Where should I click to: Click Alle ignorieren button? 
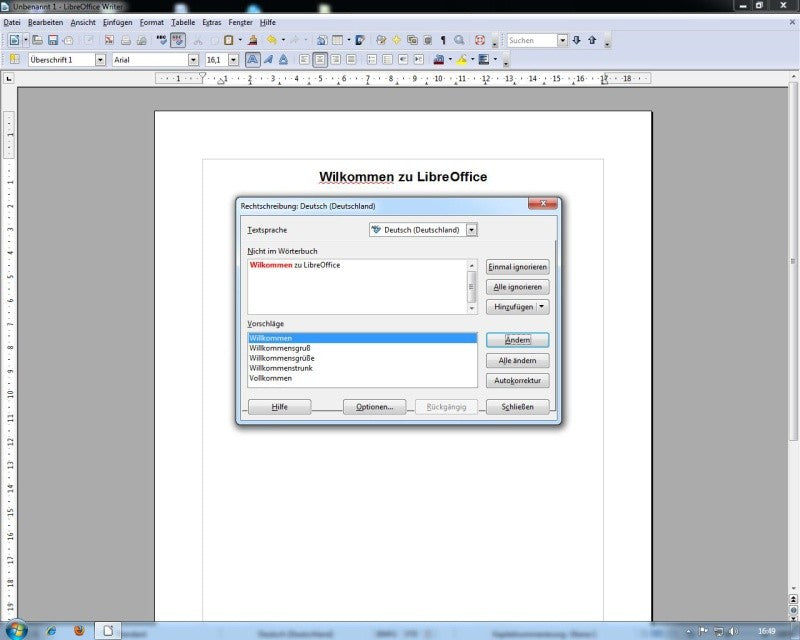(517, 287)
